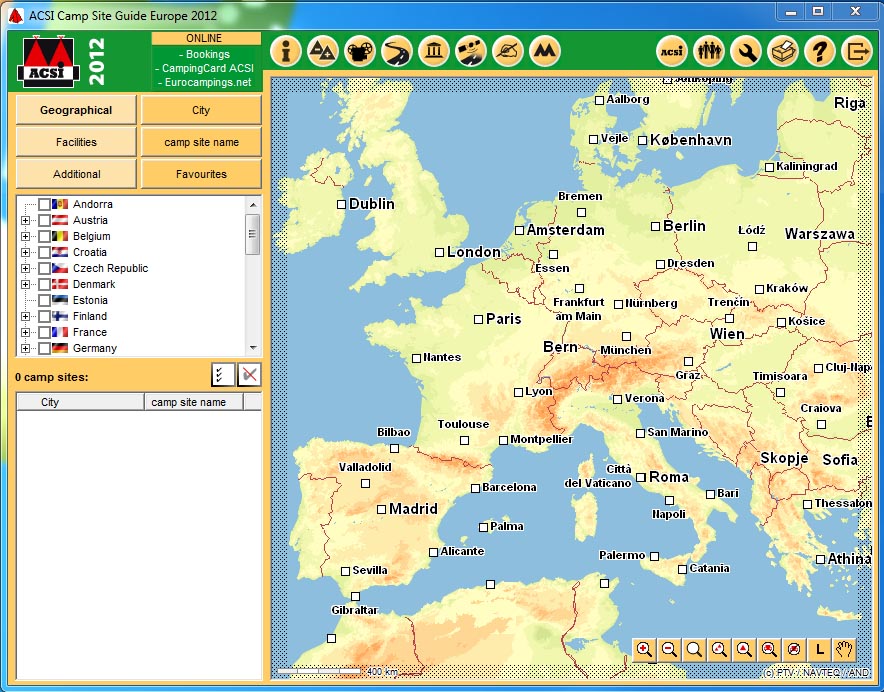Expand the Czech Republic tree node
Screen dimensions: 884x692
[25, 268]
